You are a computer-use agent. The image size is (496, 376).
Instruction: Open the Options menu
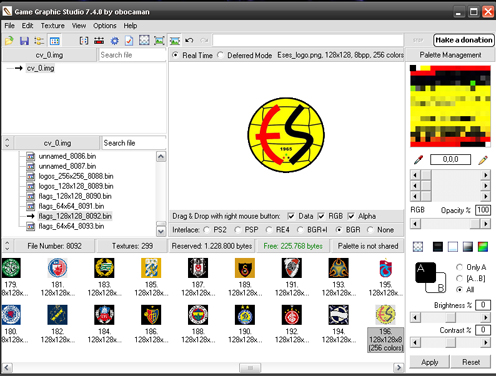click(105, 26)
